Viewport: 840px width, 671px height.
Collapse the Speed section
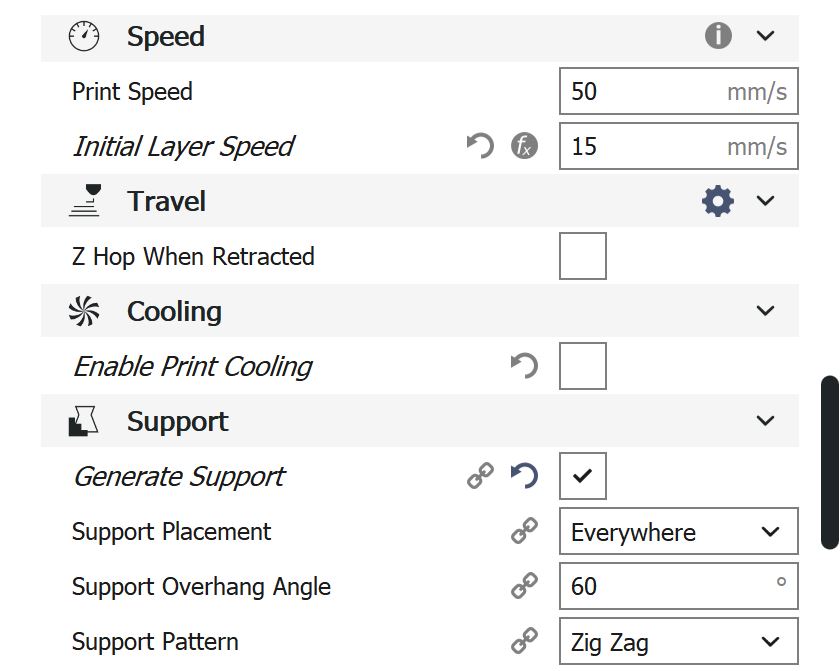(766, 36)
